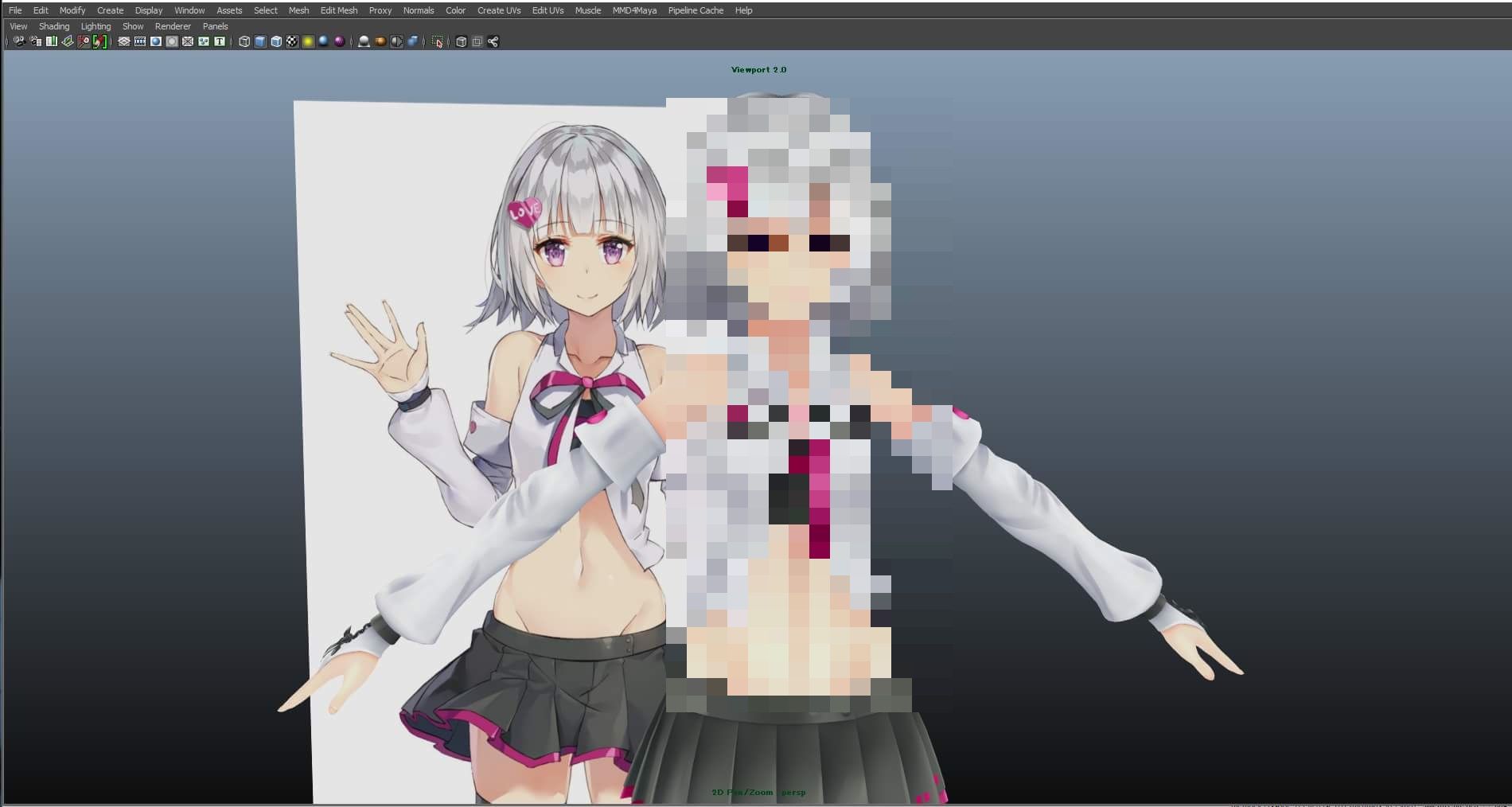Toggle the Grid display icon
The image size is (1512, 807).
pos(124,41)
